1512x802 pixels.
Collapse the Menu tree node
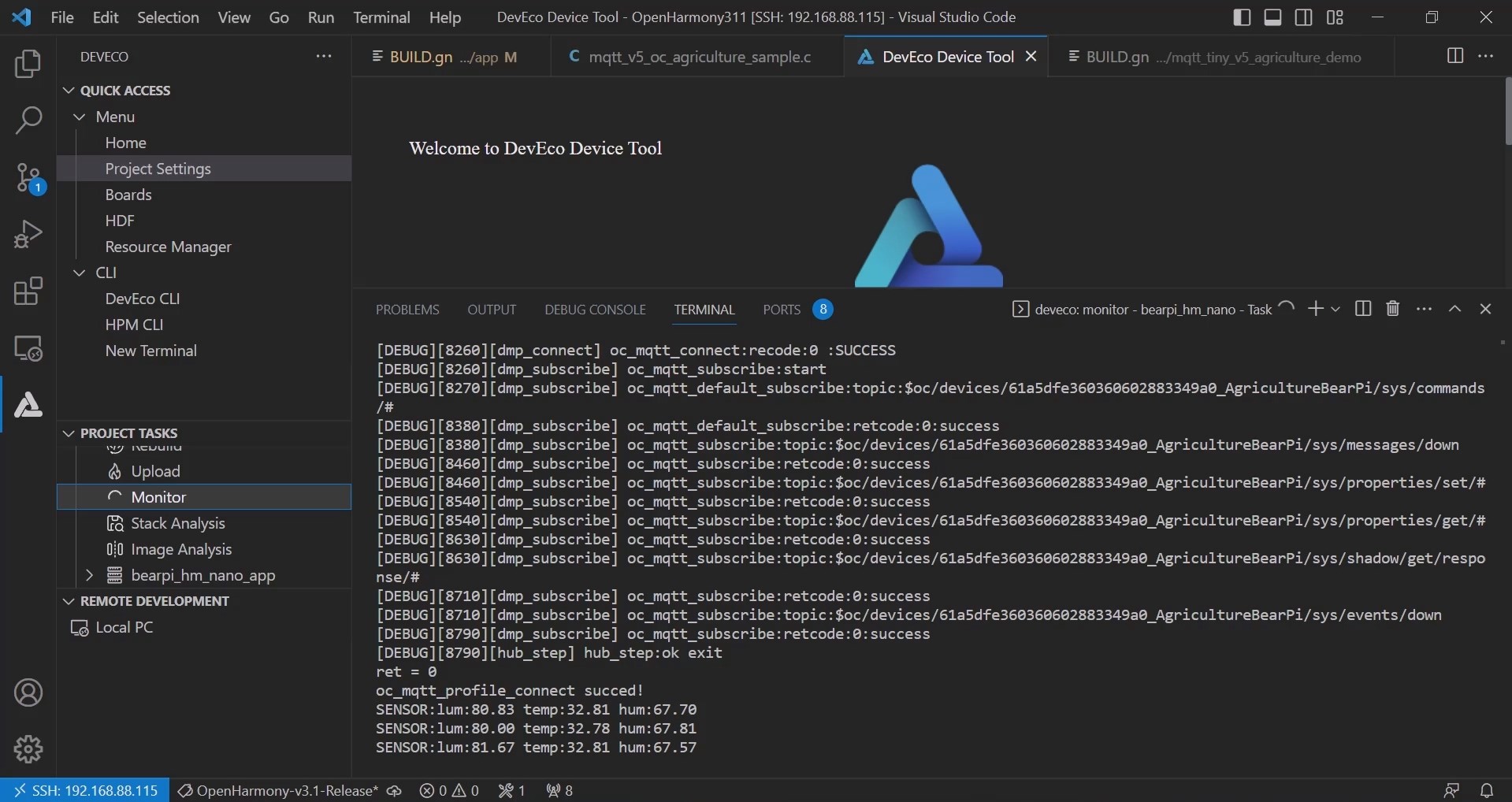[x=79, y=117]
